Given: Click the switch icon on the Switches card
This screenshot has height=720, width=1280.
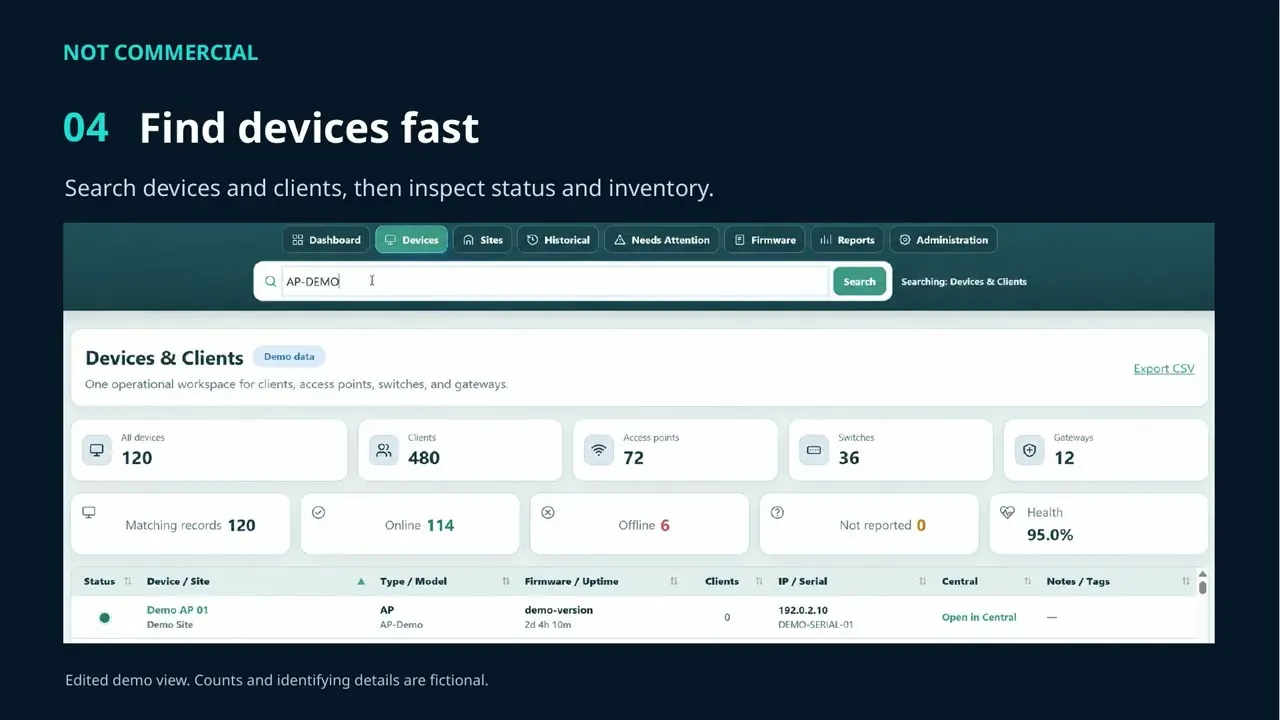Looking at the screenshot, I should [x=814, y=450].
